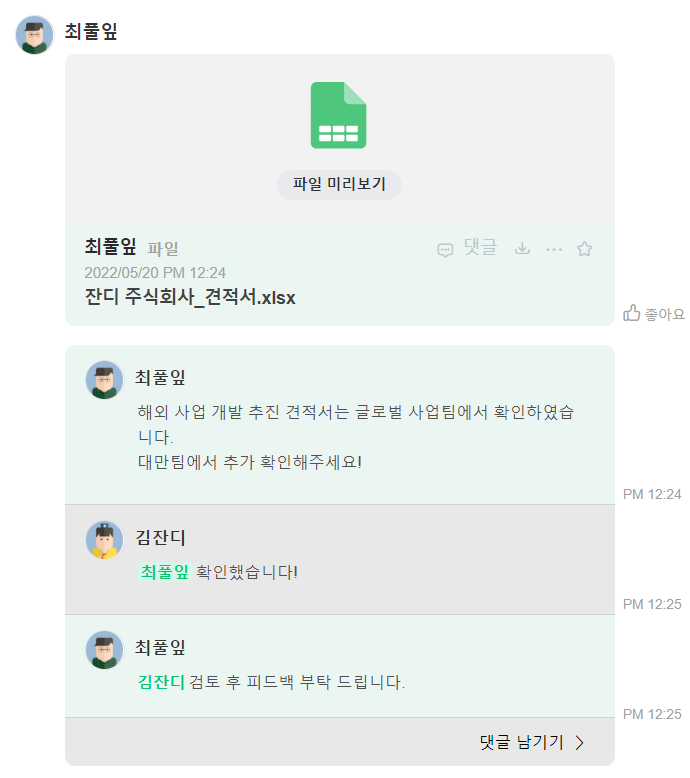Open the three-dot more options menu
690x778 pixels.
[554, 249]
